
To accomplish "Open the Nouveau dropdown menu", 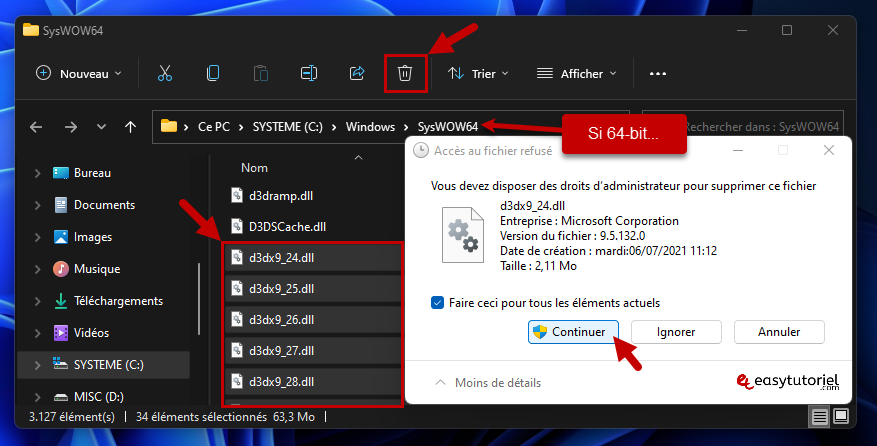I will 79,73.
